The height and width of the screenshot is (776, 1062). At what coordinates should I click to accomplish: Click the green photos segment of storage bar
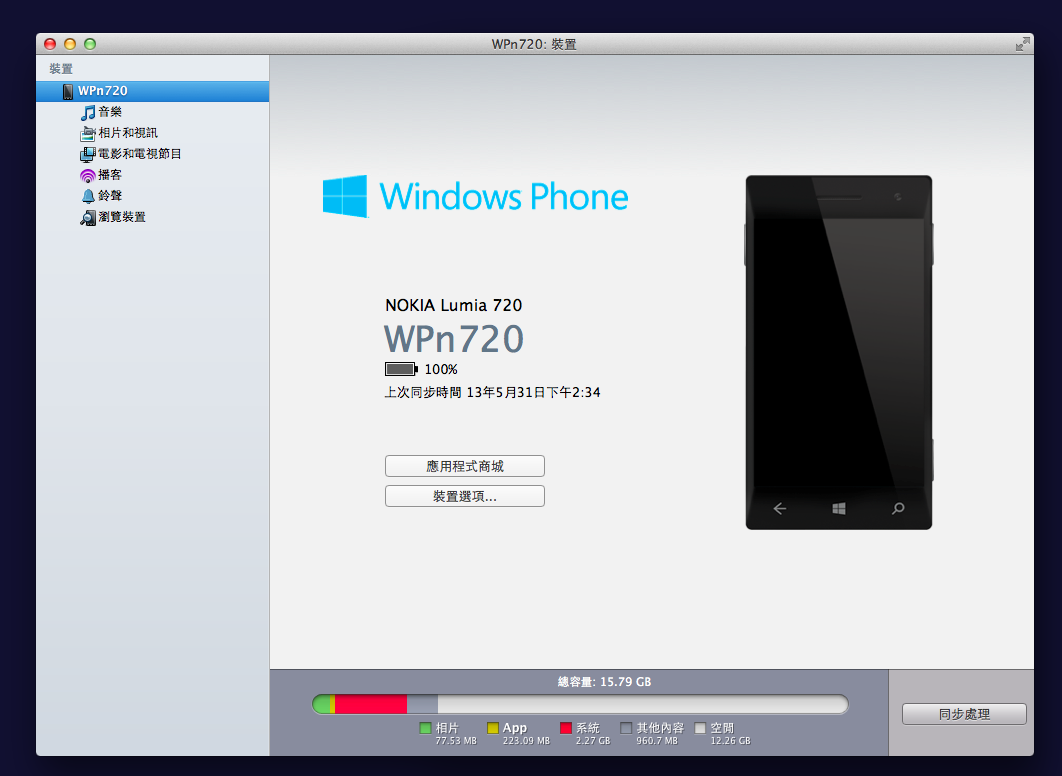pos(321,704)
